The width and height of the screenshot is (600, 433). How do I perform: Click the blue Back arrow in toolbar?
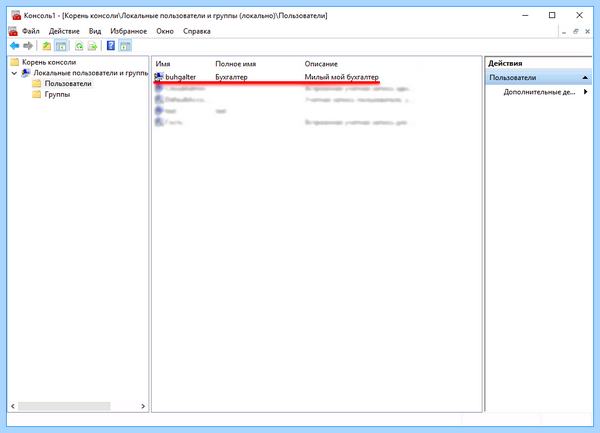pos(15,46)
